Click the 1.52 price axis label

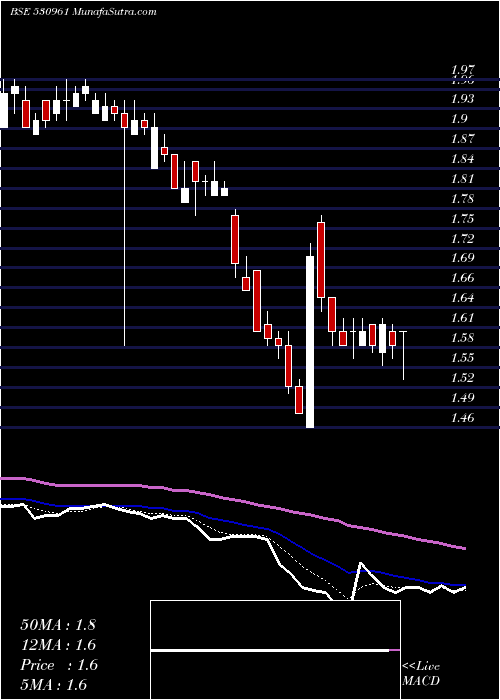(x=462, y=378)
